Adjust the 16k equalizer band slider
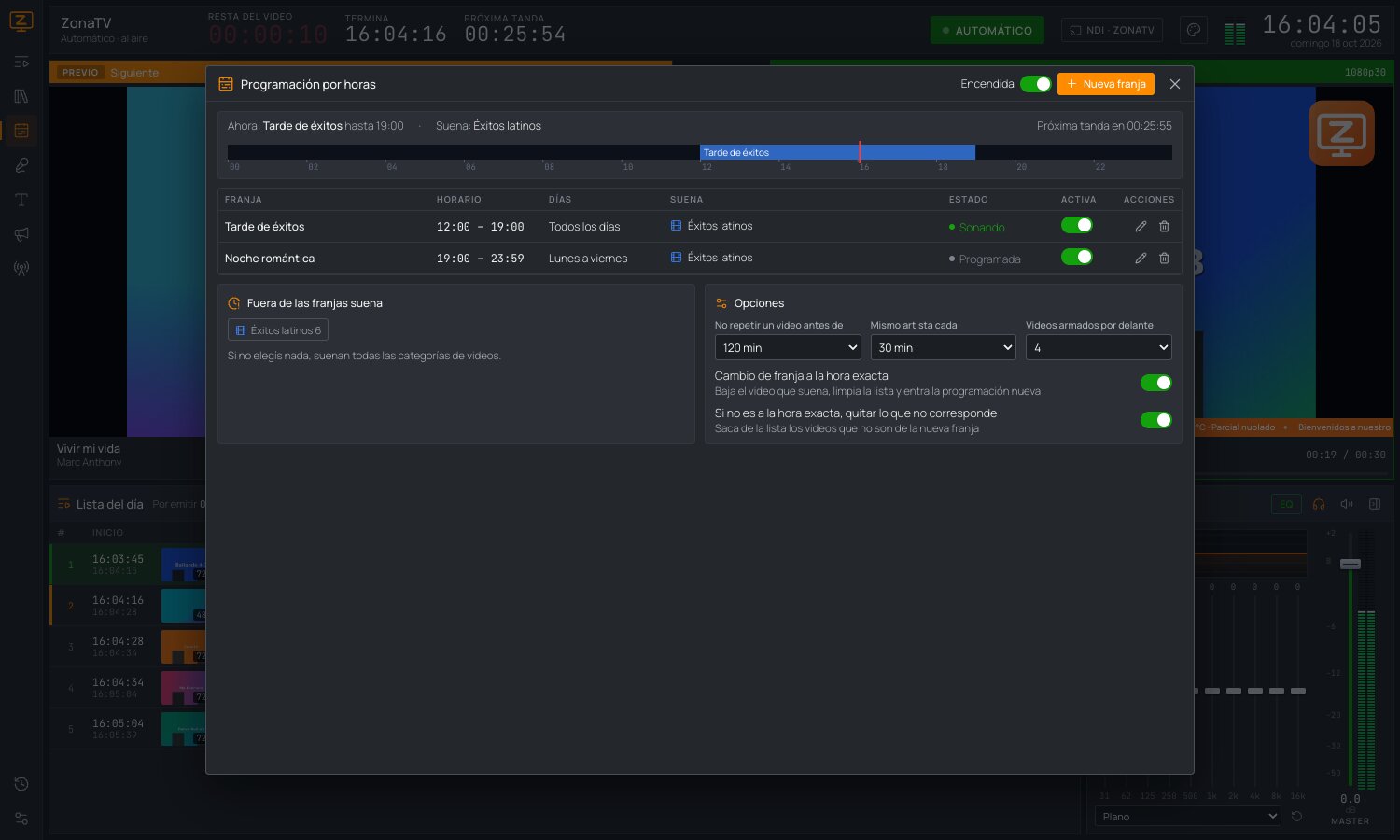Viewport: 1400px width, 840px height. tap(1298, 691)
